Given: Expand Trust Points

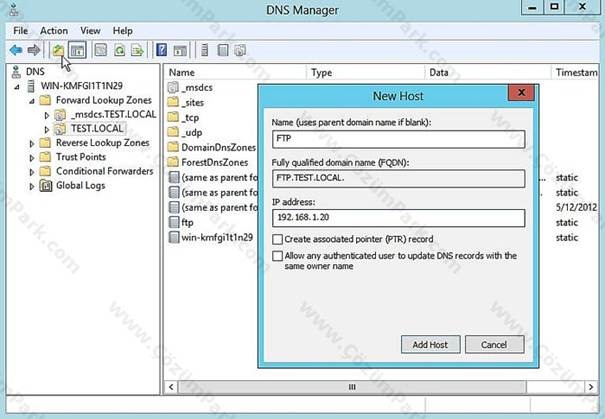Looking at the screenshot, I should [x=32, y=158].
